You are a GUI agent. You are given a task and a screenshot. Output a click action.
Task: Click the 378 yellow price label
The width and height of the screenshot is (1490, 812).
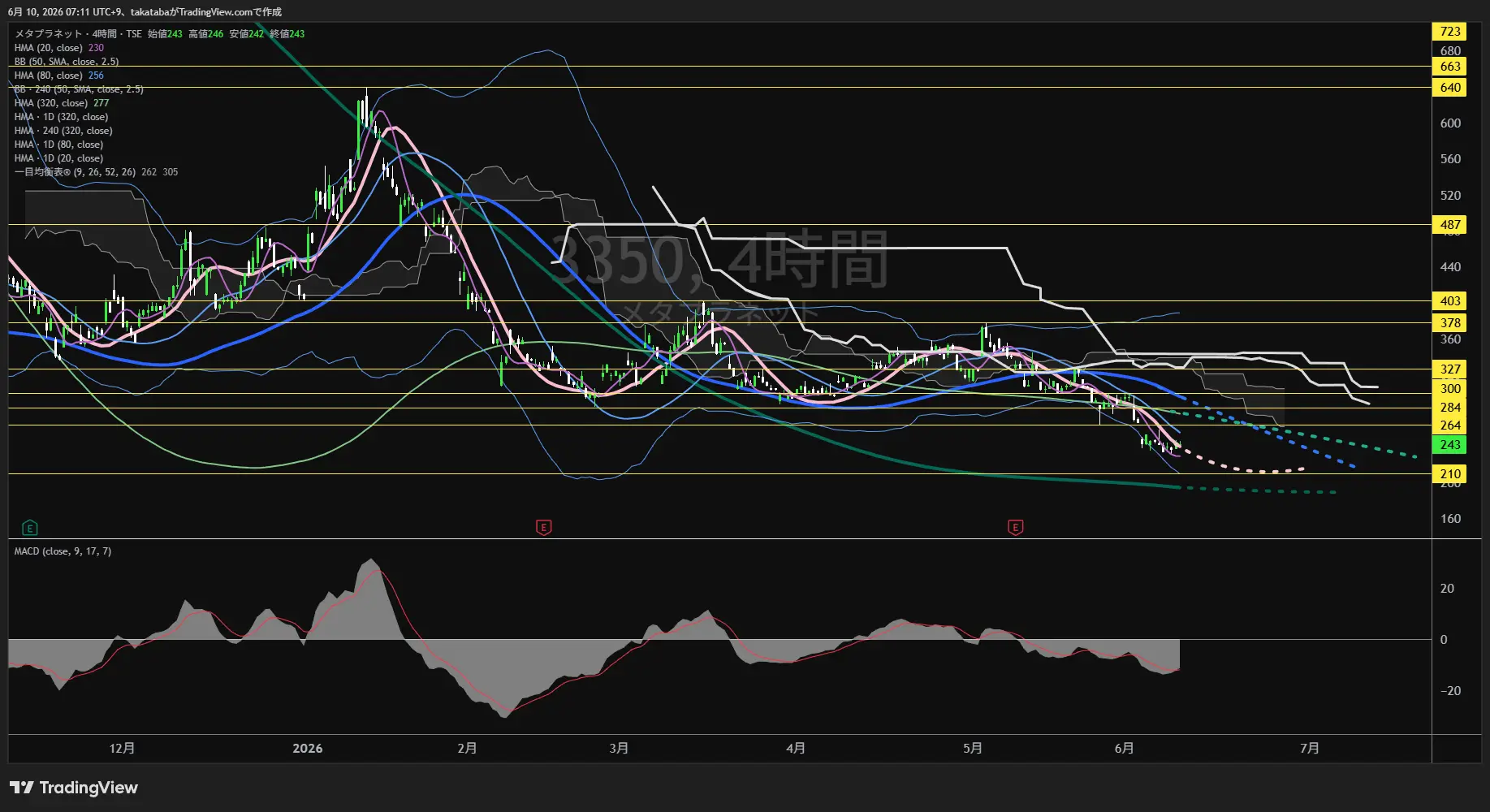(1449, 323)
